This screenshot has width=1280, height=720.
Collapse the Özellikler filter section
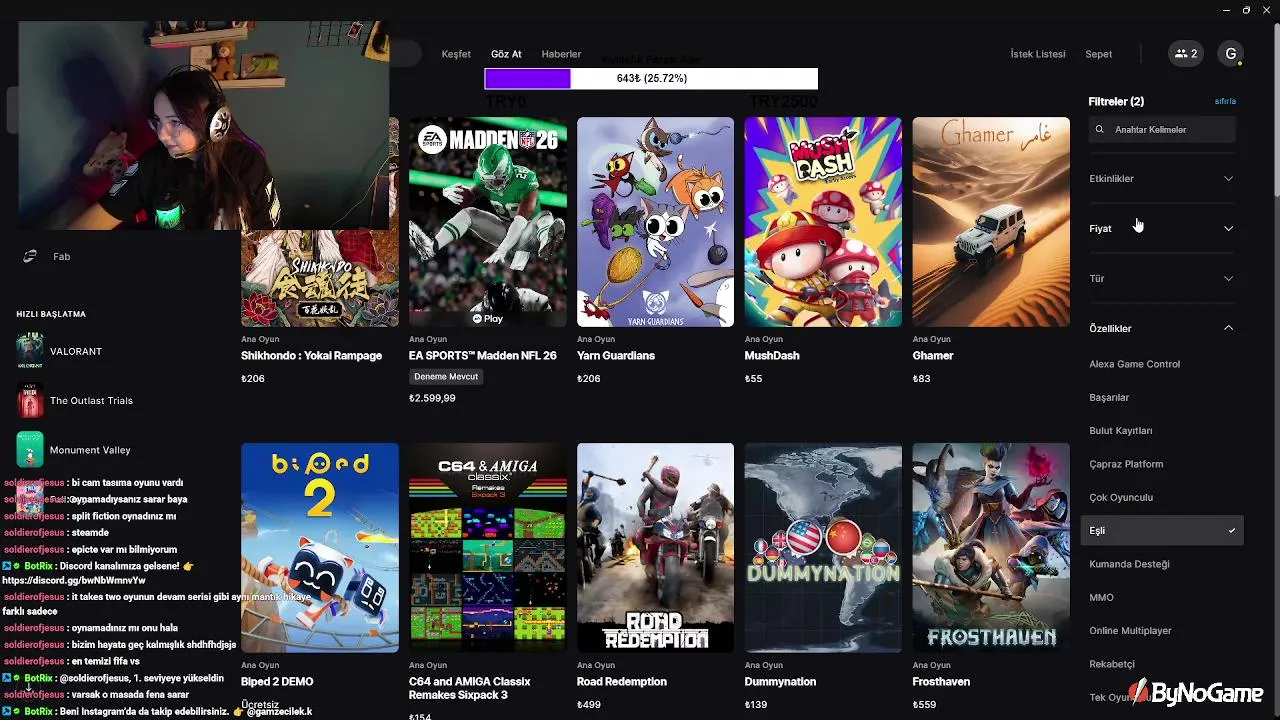[1162, 329]
